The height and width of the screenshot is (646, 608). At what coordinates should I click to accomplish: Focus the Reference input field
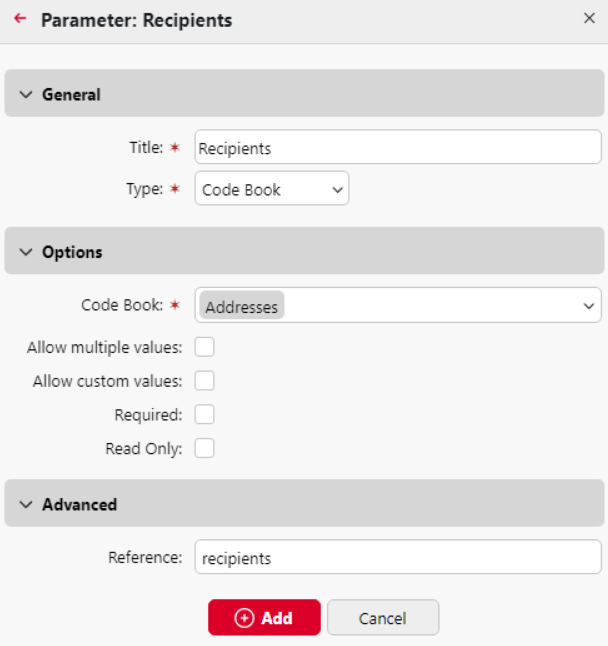click(398, 558)
